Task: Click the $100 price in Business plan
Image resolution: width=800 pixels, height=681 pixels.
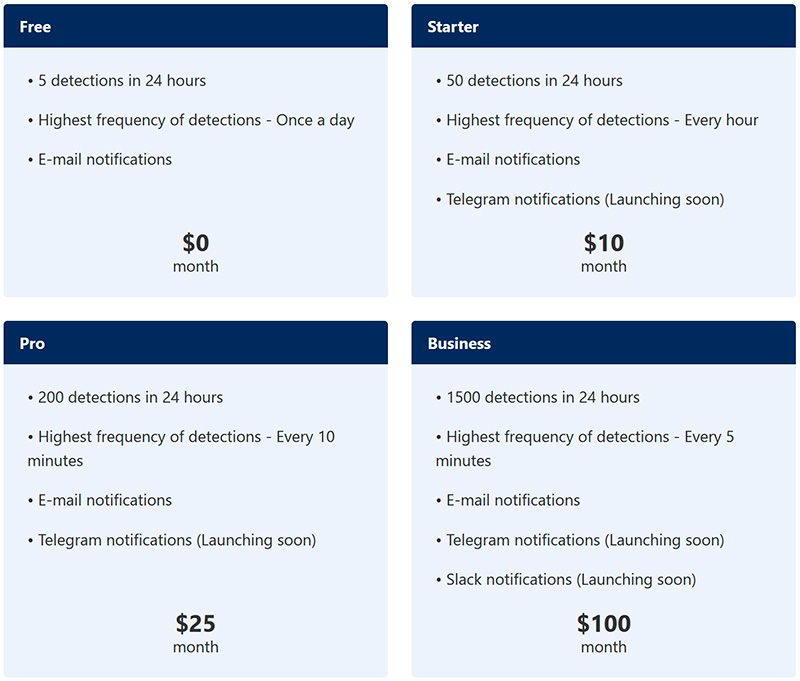Action: click(603, 624)
